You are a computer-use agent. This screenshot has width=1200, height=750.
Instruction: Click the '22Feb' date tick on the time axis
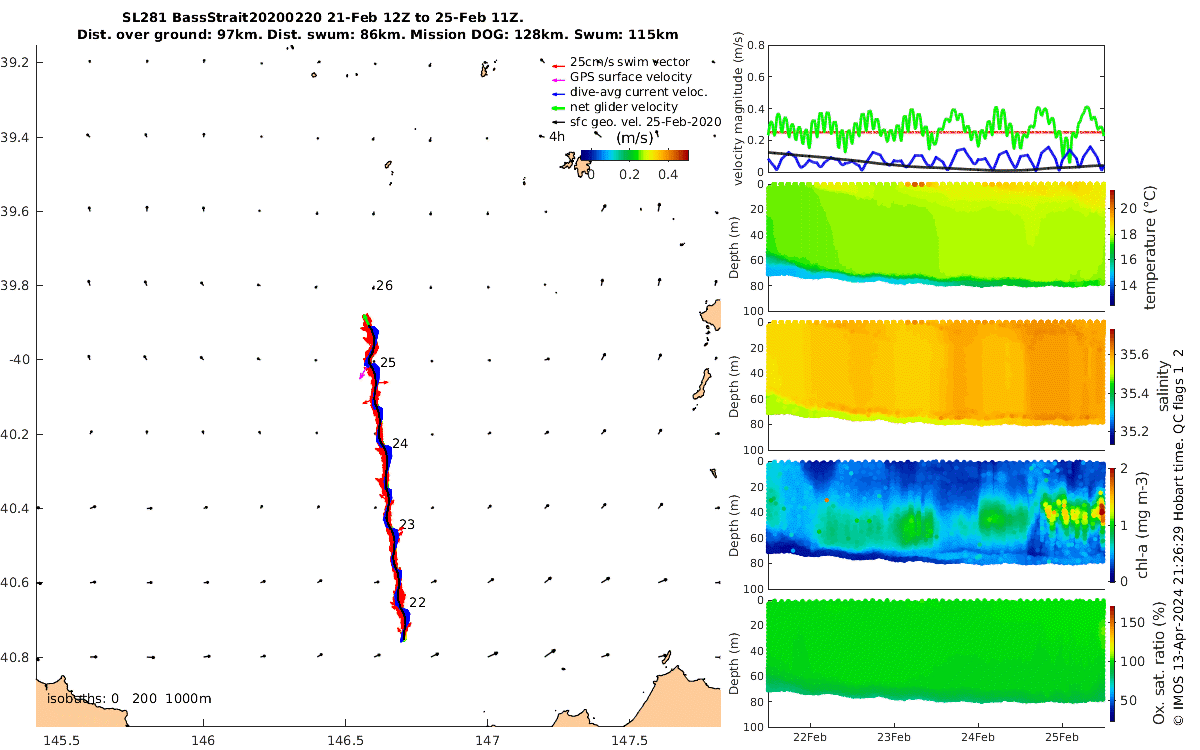(808, 738)
